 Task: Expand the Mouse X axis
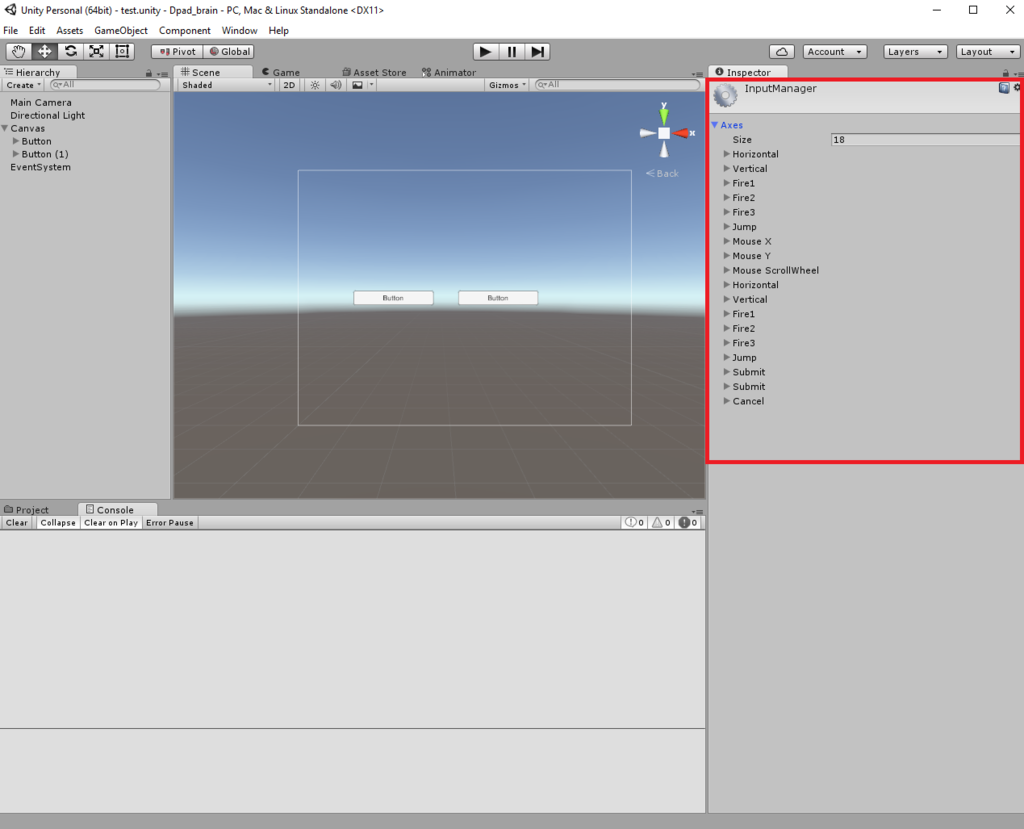(726, 241)
